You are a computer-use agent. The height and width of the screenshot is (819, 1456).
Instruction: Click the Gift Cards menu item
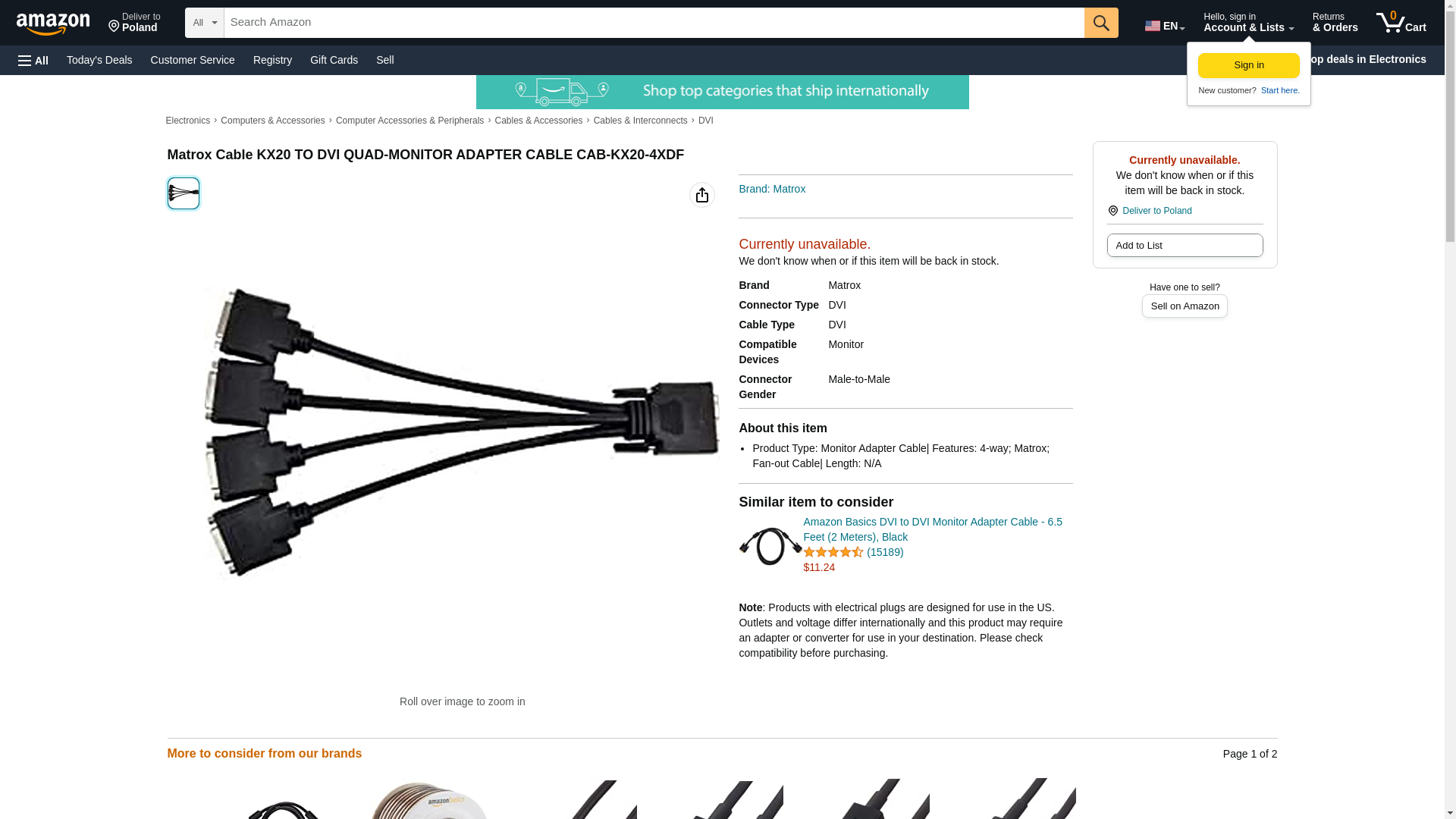334,60
